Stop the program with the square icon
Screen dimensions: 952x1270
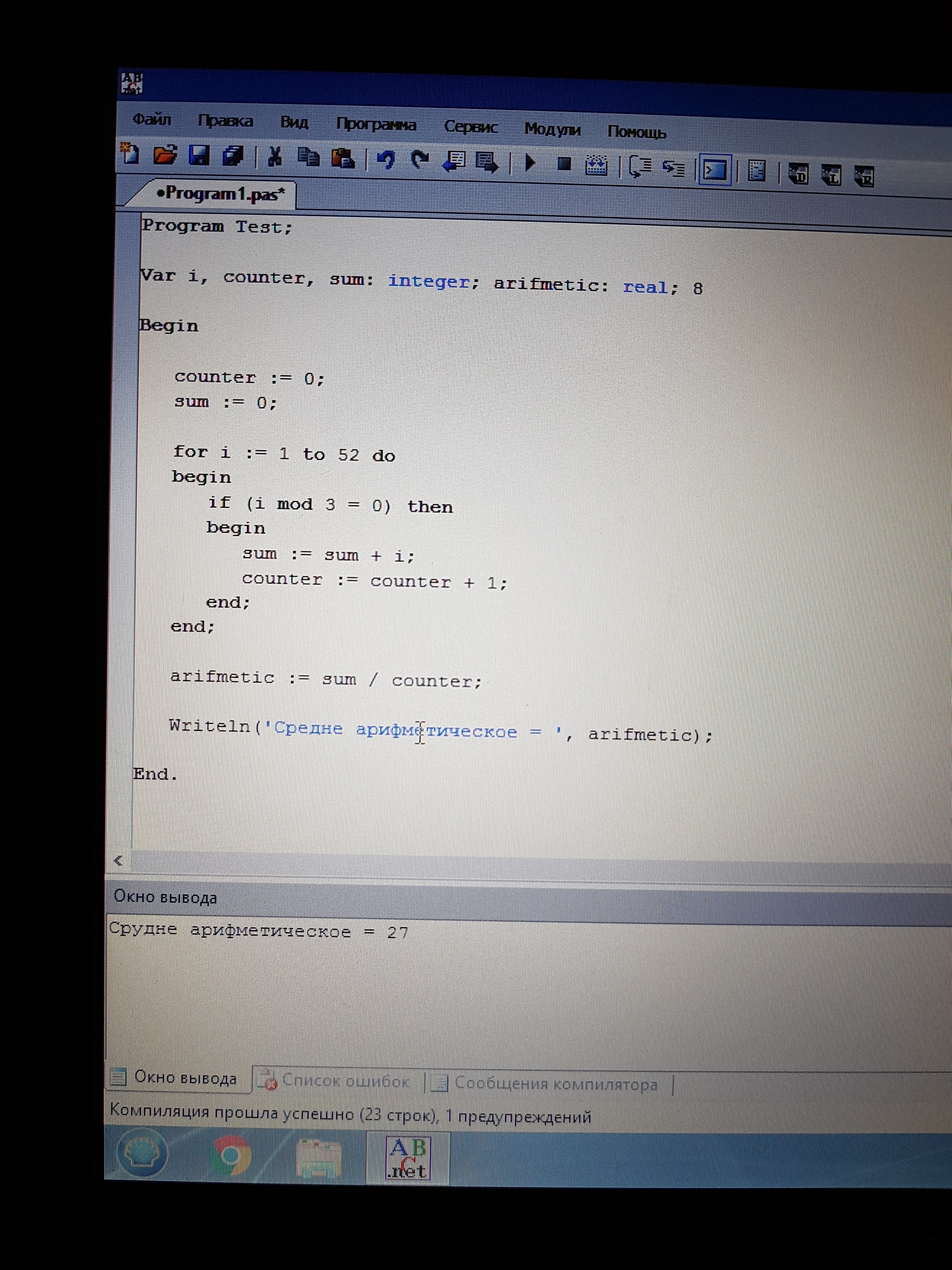(564, 165)
